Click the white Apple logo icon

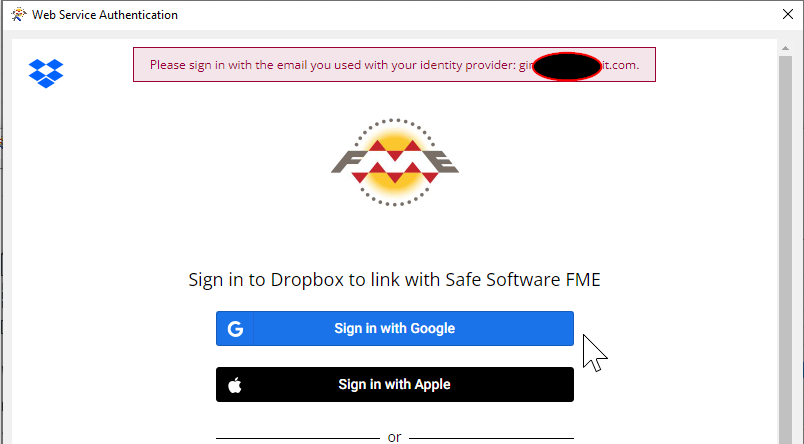tap(235, 385)
